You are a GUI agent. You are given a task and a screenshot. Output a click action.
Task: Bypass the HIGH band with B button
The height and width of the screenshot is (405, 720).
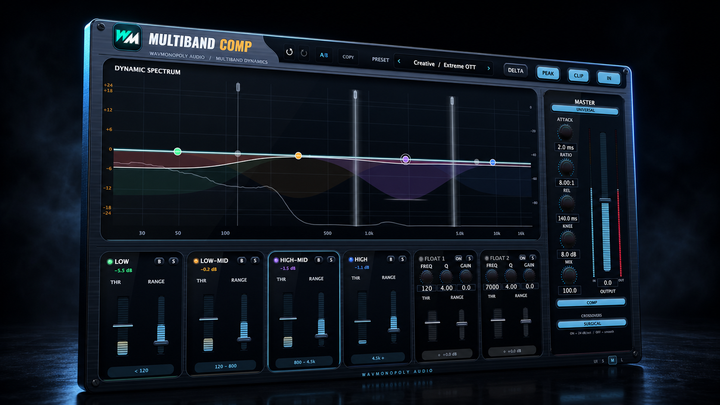(x=390, y=259)
